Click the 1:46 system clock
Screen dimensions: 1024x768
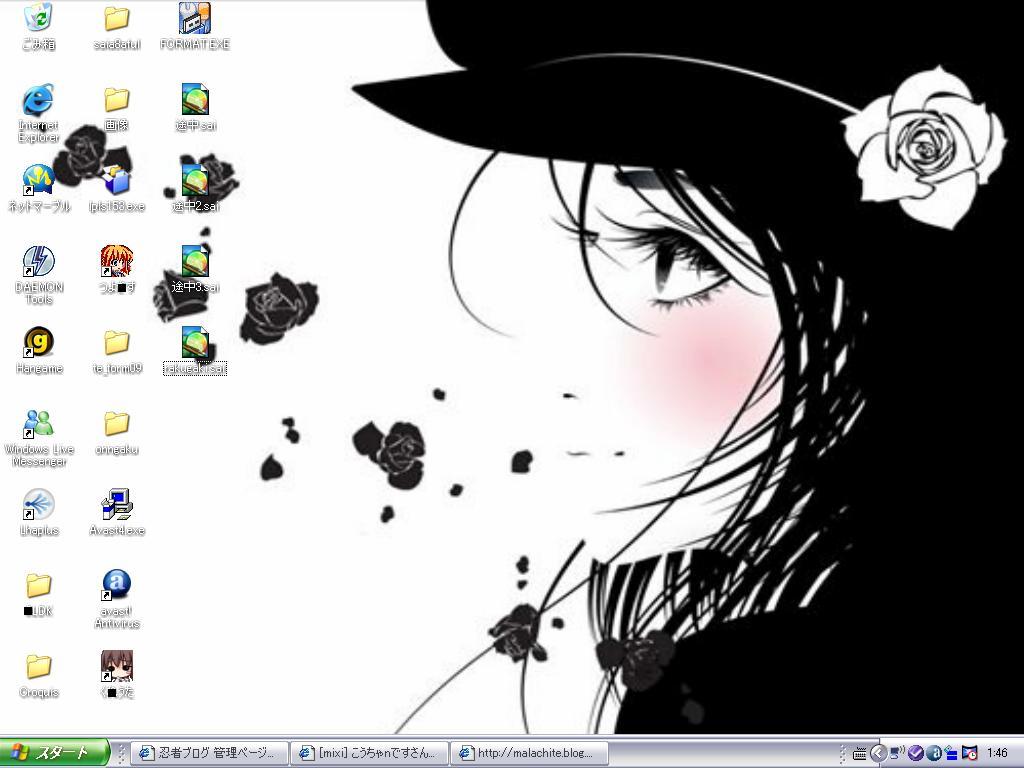point(997,754)
